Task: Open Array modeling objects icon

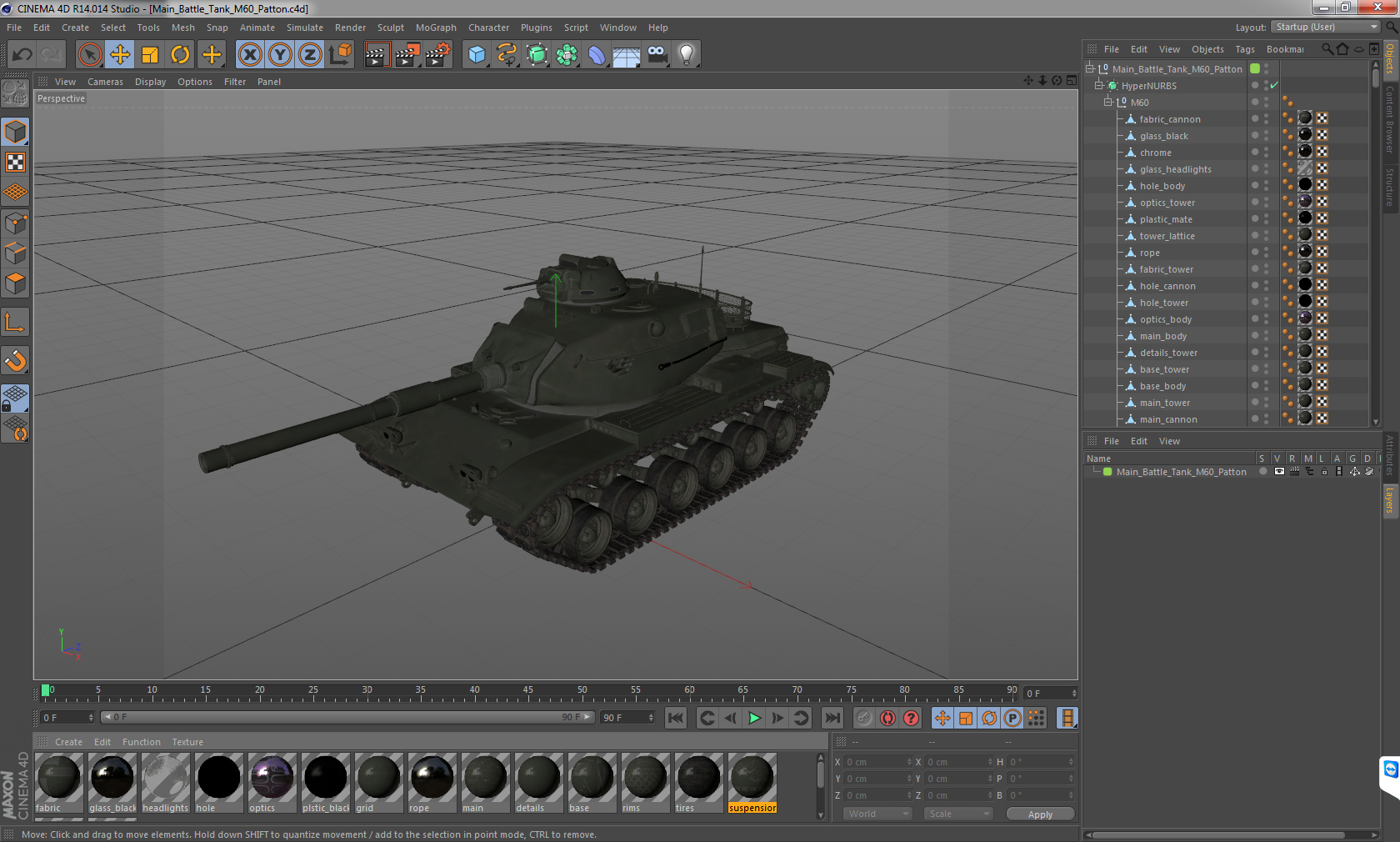Action: coord(567,55)
